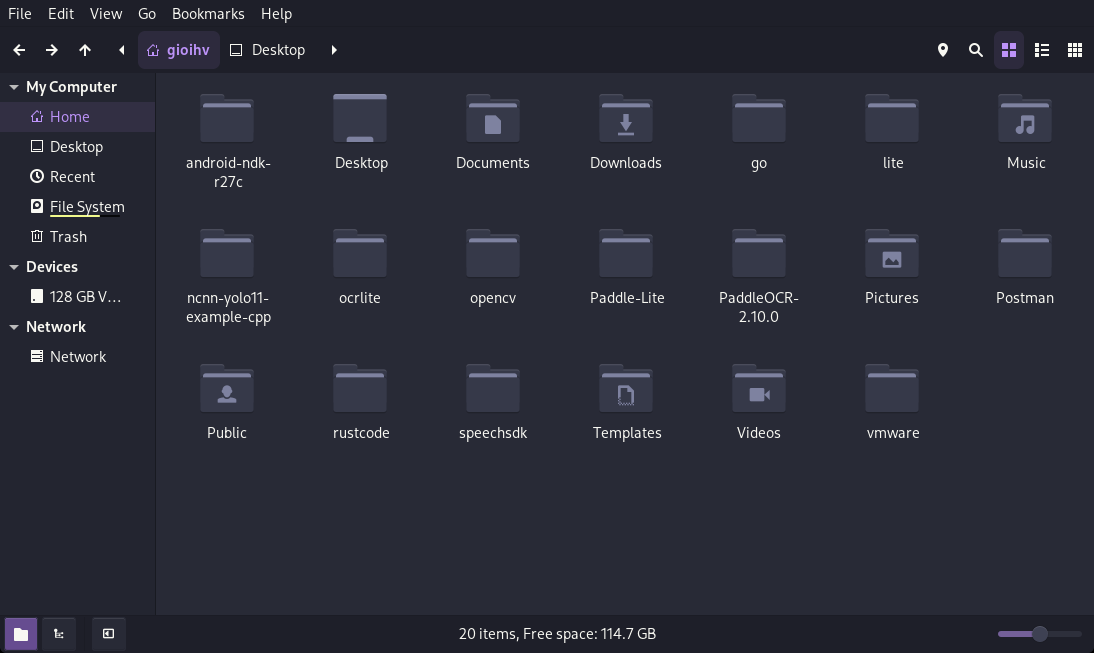Click the back navigation arrow

pos(19,50)
